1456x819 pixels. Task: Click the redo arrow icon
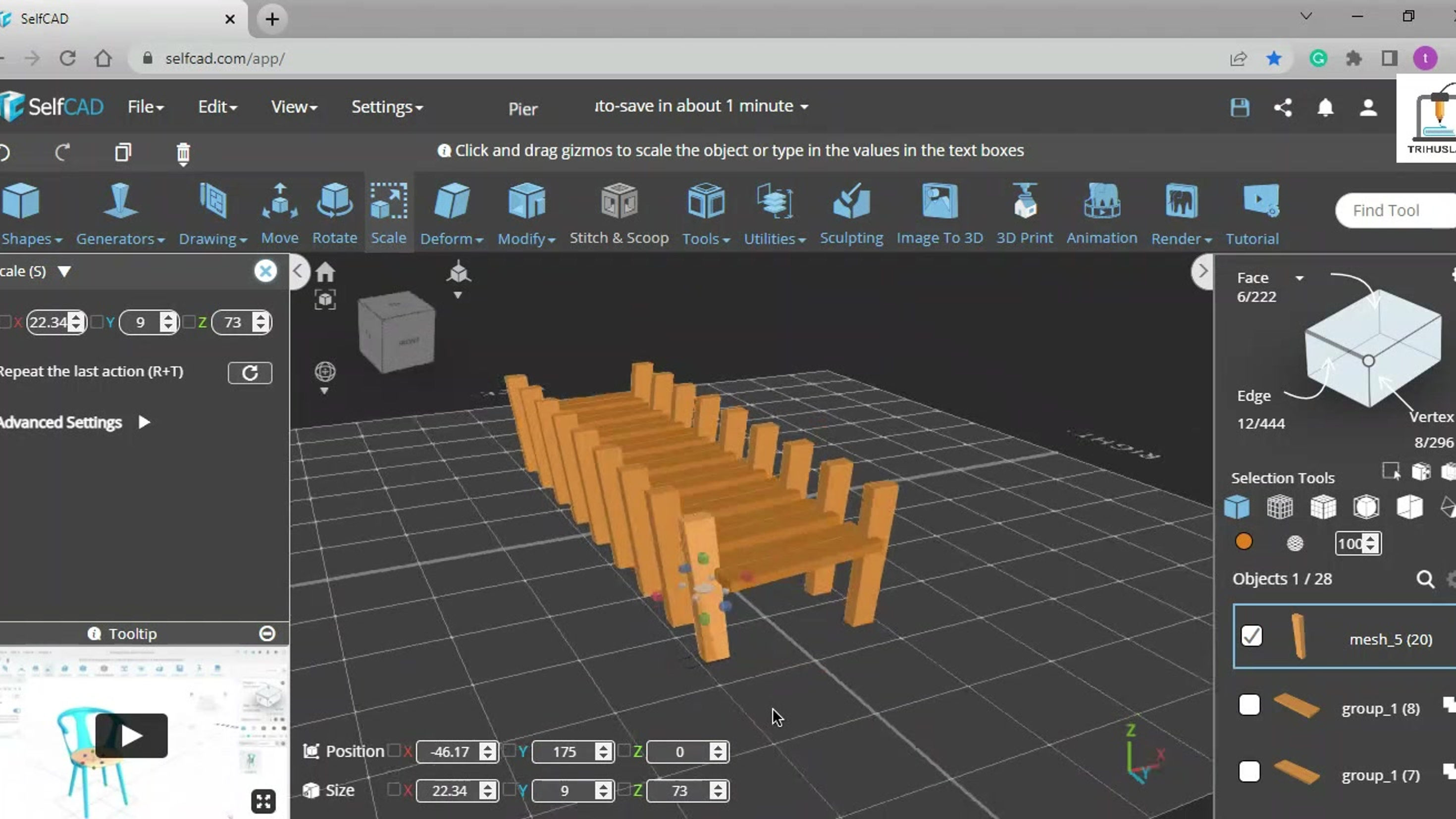pos(63,152)
